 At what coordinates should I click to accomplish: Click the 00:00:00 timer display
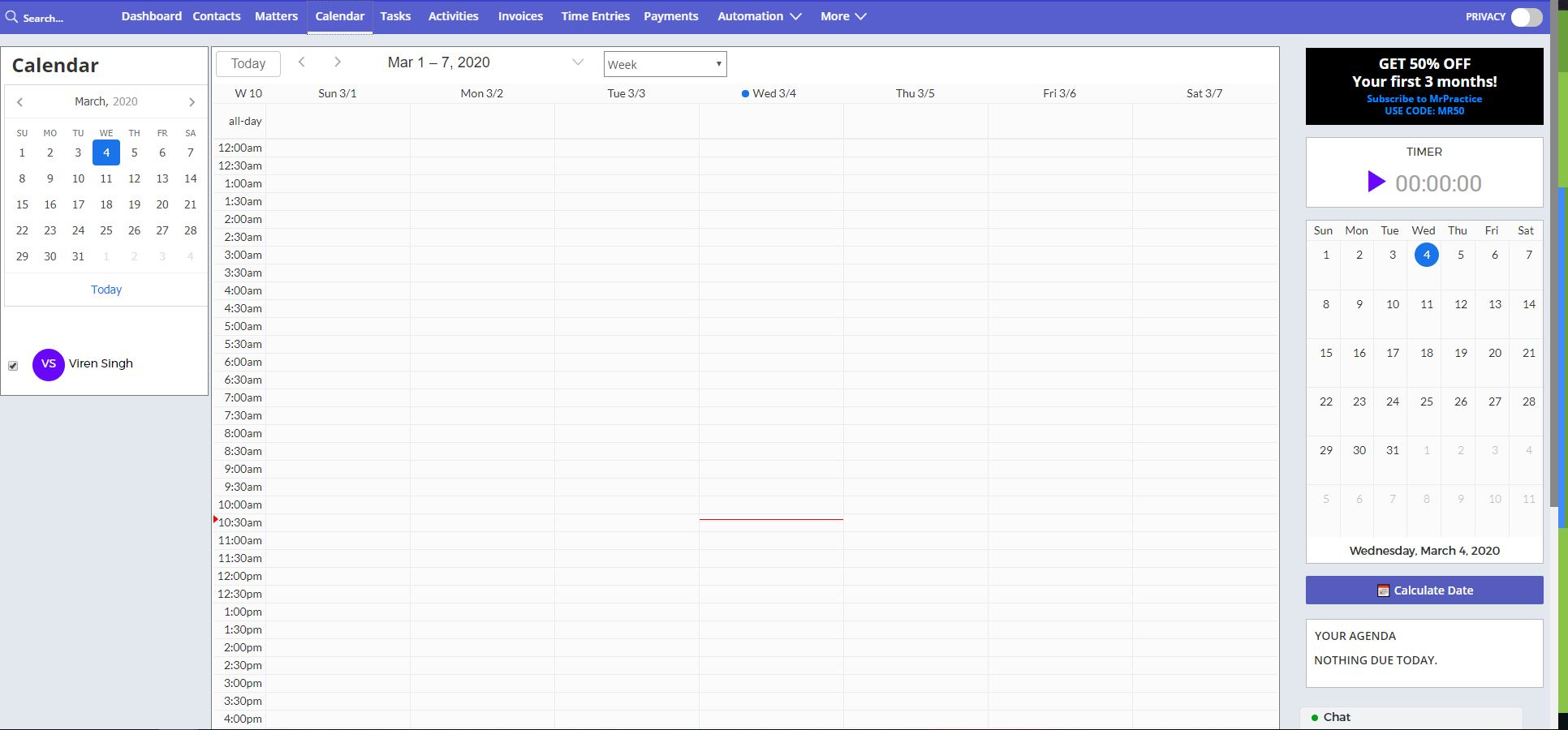[x=1438, y=183]
